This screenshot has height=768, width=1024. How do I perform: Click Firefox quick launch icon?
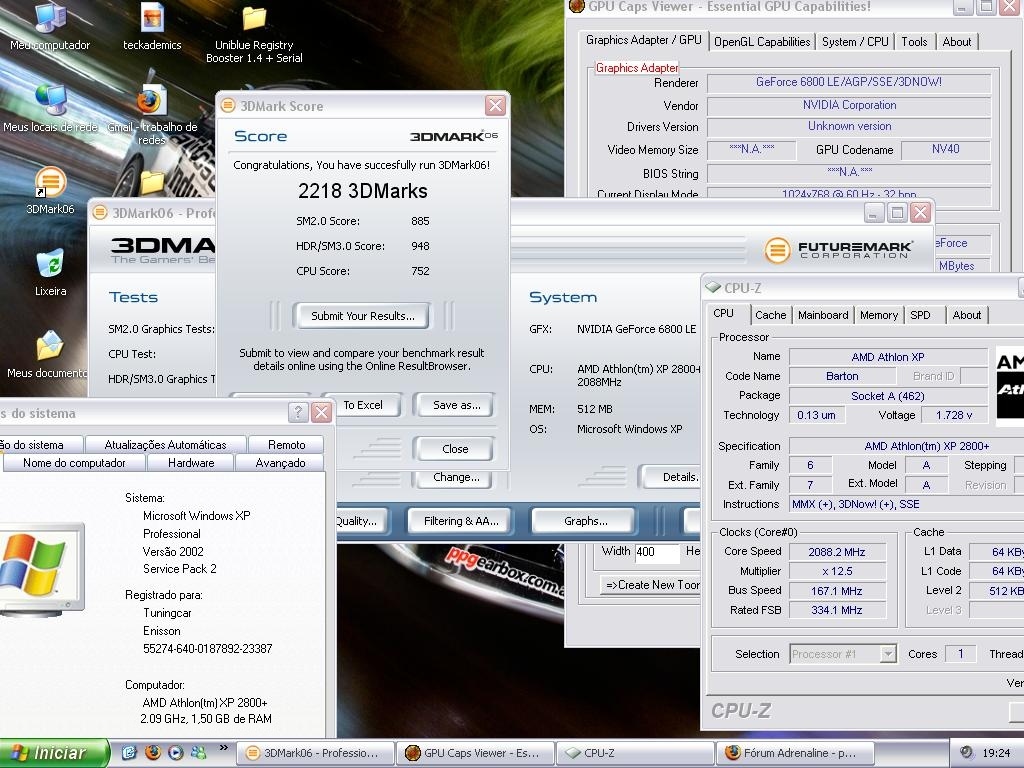point(153,753)
